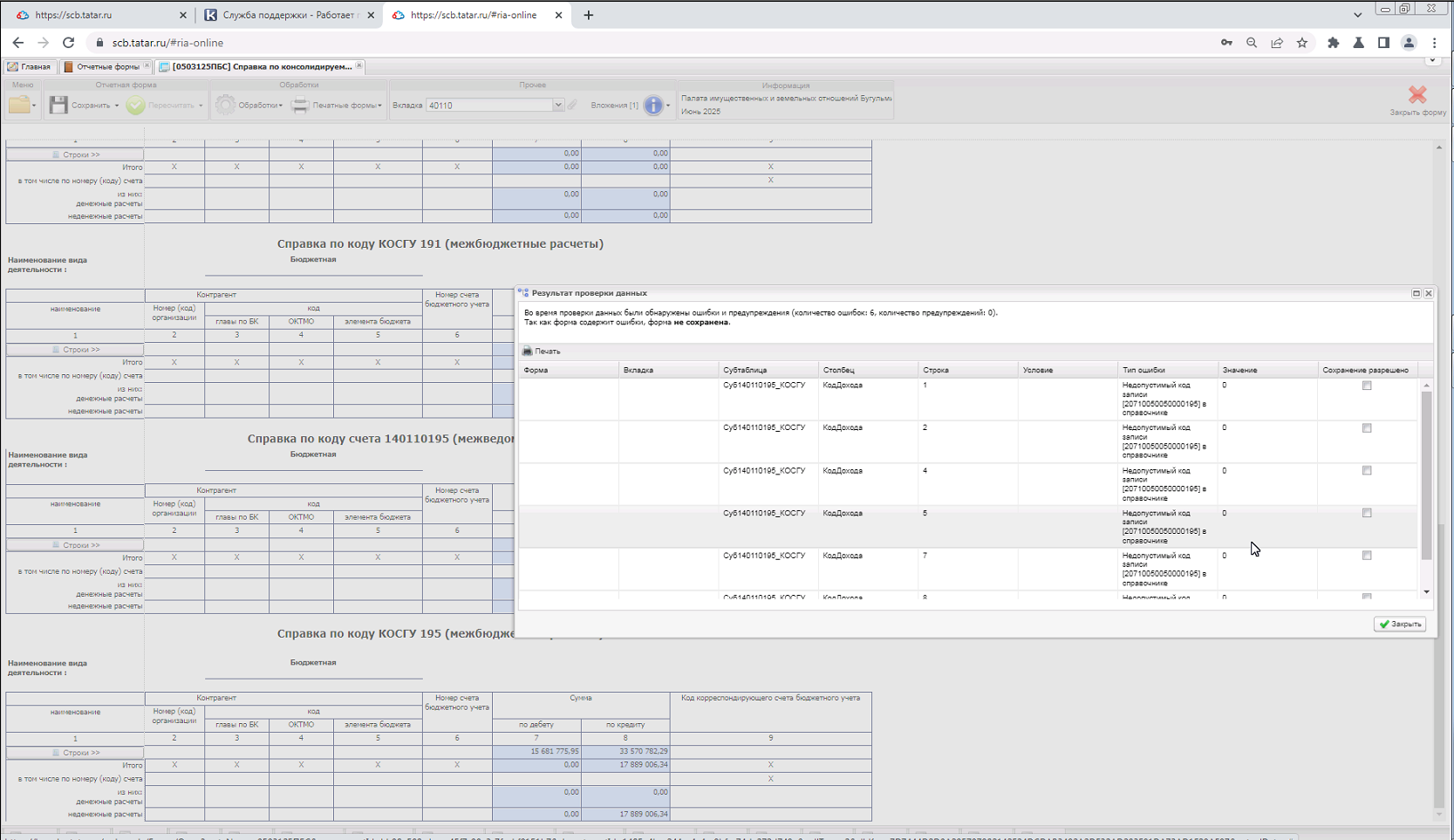Check save-allowed box for row 4

[x=1367, y=471]
